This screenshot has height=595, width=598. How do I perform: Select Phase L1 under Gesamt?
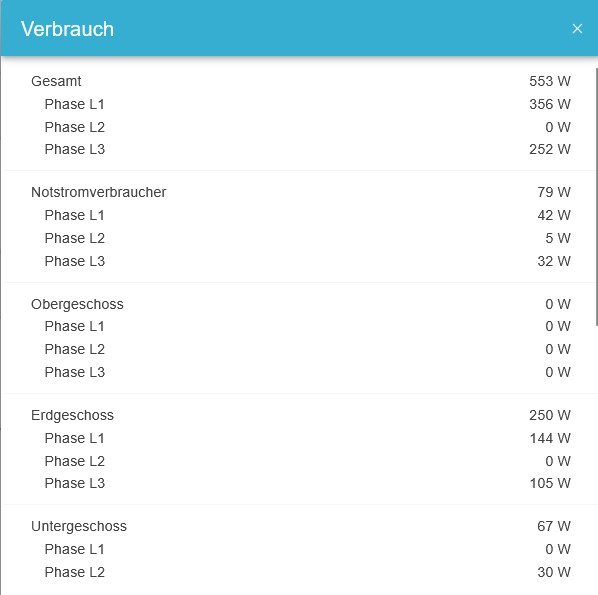(x=74, y=104)
